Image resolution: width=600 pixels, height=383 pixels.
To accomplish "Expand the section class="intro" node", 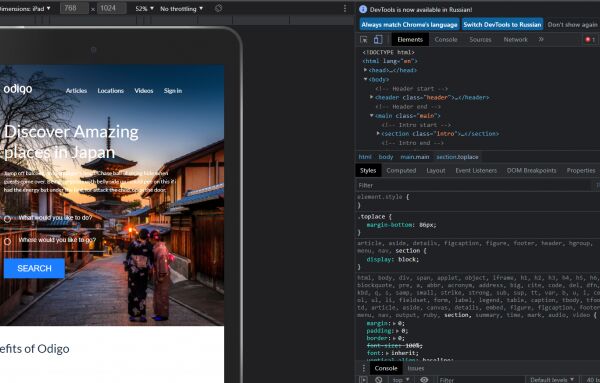I will coord(378,134).
